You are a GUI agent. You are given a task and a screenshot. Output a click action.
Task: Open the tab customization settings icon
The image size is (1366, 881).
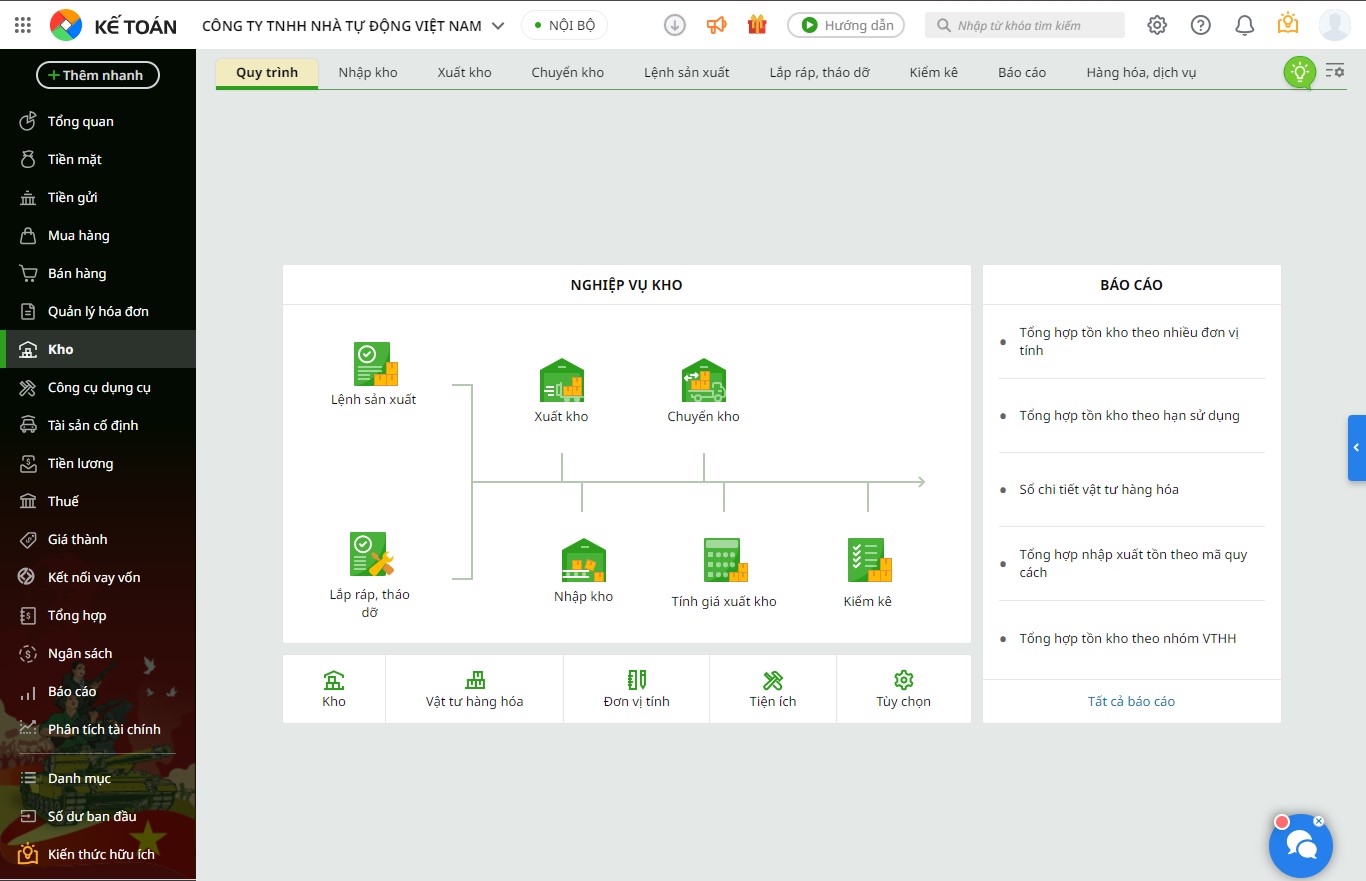(1335, 71)
